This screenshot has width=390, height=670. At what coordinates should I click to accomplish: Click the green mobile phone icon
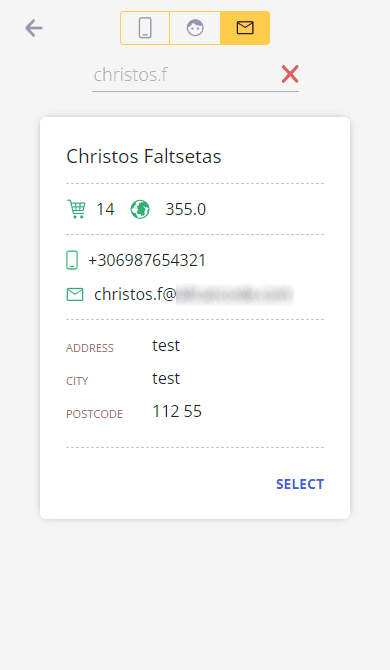(72, 260)
